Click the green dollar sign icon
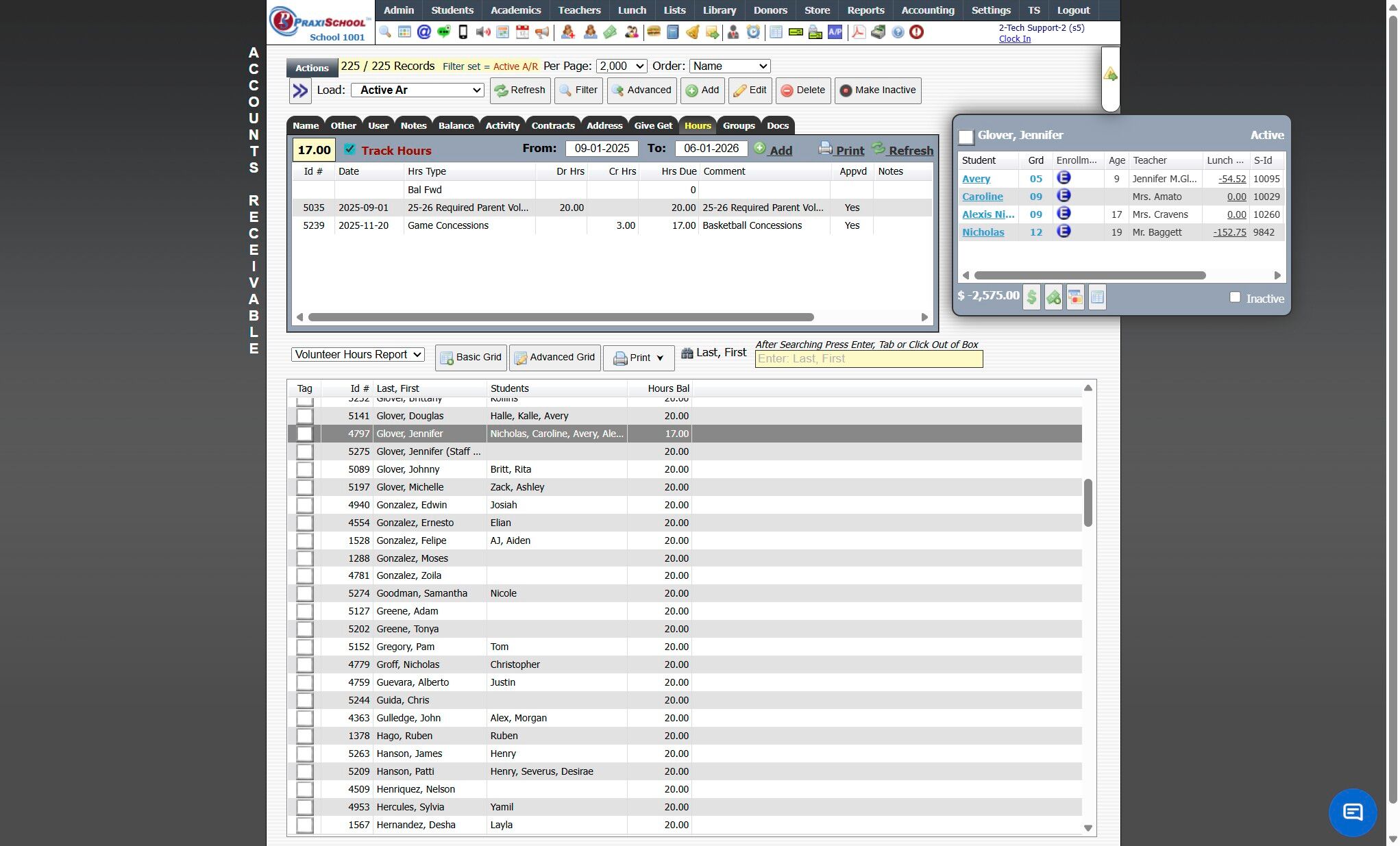Viewport: 1400px width, 846px height. point(1031,297)
